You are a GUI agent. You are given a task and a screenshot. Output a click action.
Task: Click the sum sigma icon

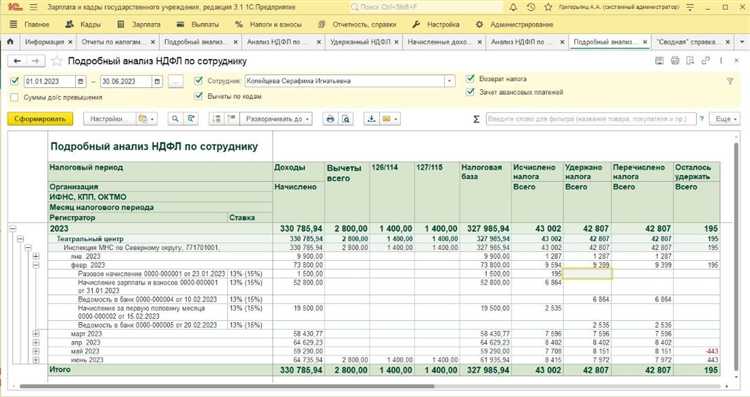click(476, 119)
